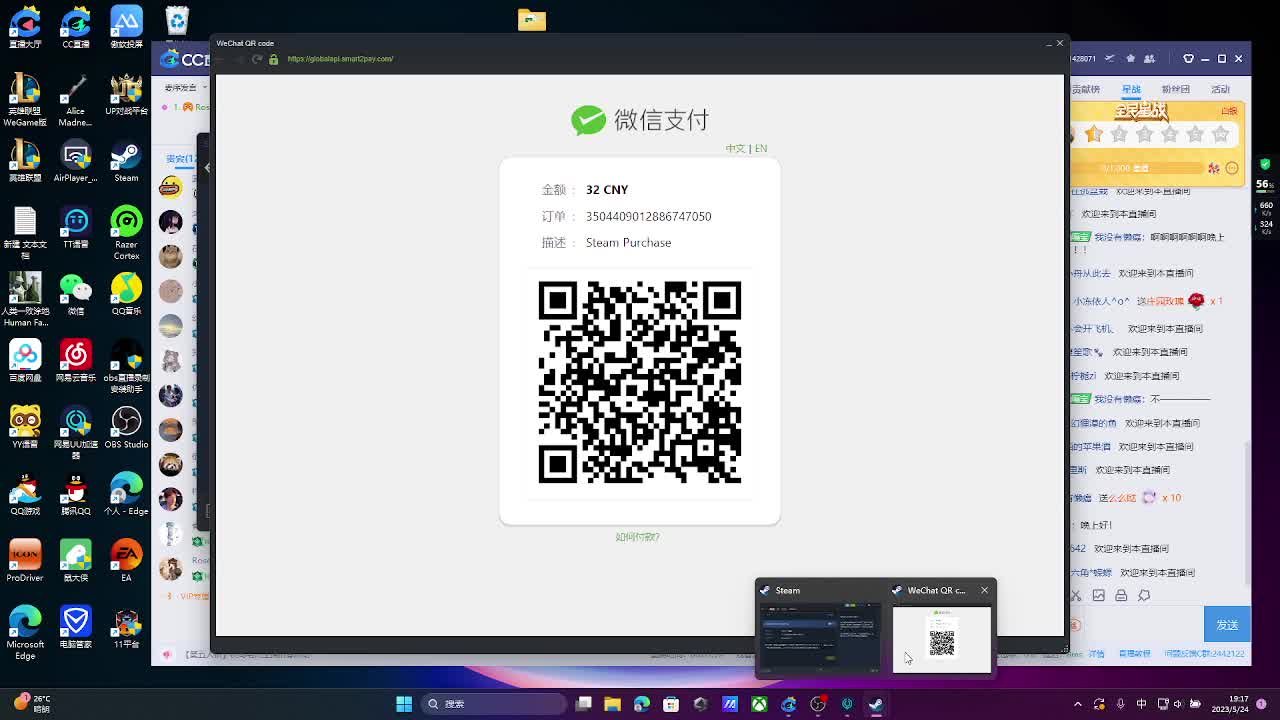This screenshot has width=1280, height=720.
Task: Click the payment page URL address
Action: point(340,59)
